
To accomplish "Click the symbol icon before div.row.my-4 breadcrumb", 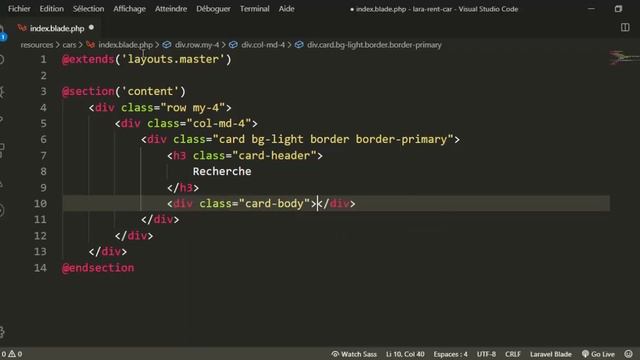I will pyautogui.click(x=167, y=45).
